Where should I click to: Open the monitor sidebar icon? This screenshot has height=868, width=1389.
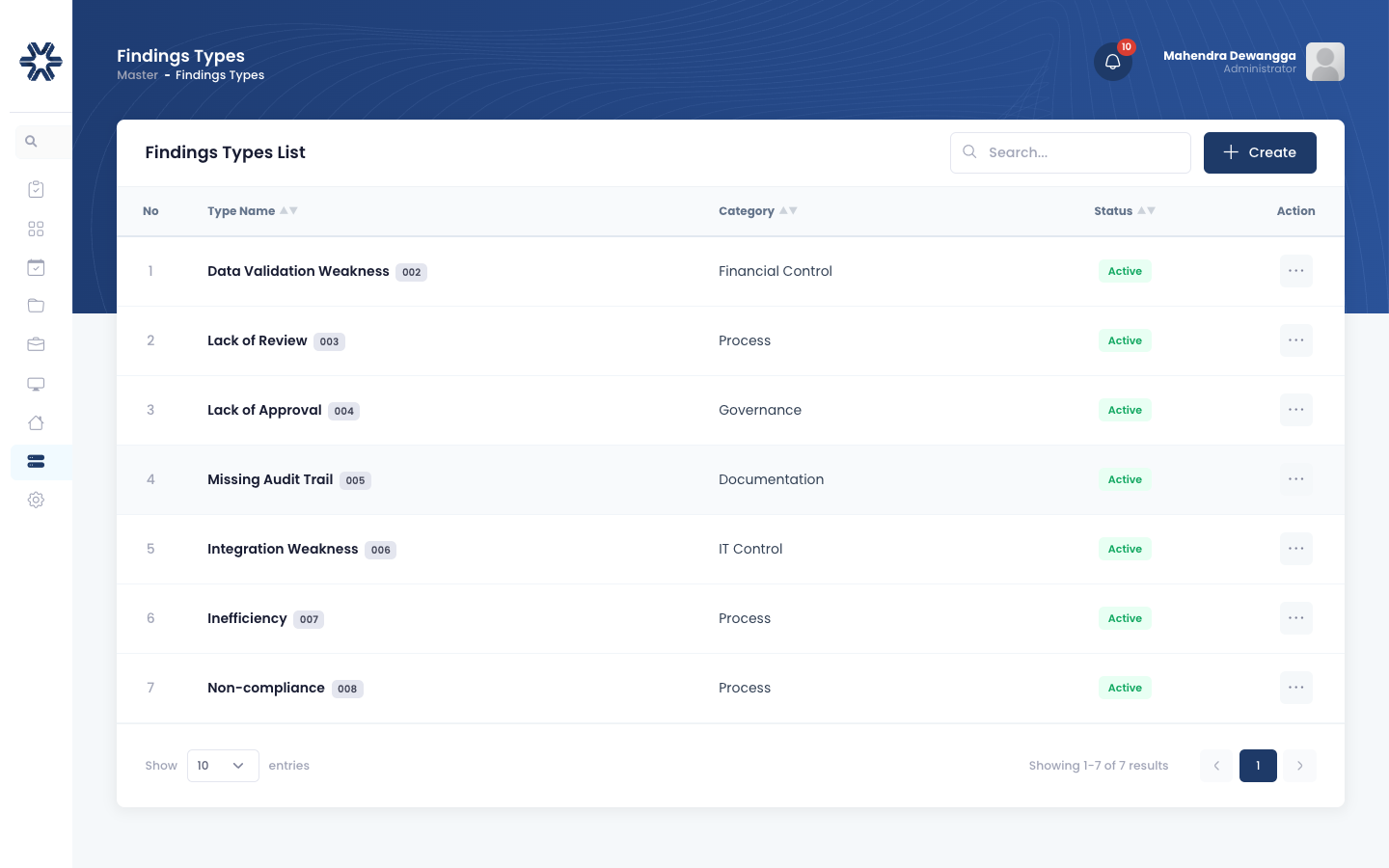click(x=36, y=384)
